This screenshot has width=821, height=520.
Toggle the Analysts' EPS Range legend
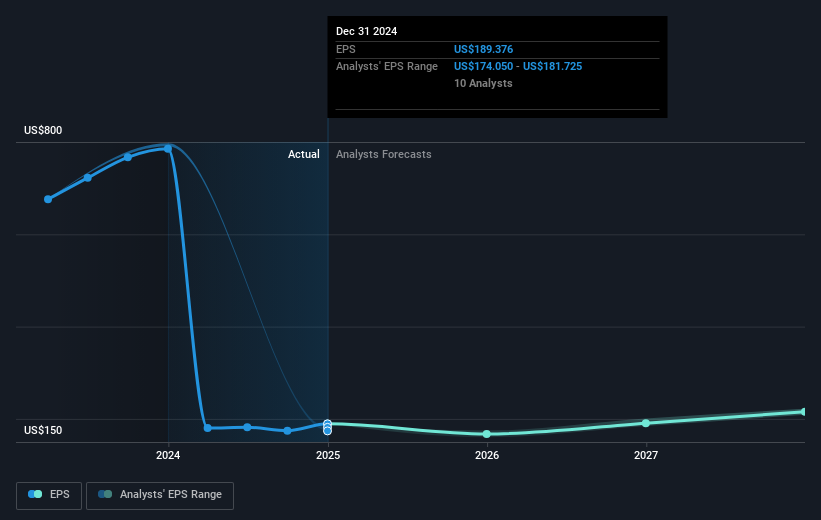(160, 495)
